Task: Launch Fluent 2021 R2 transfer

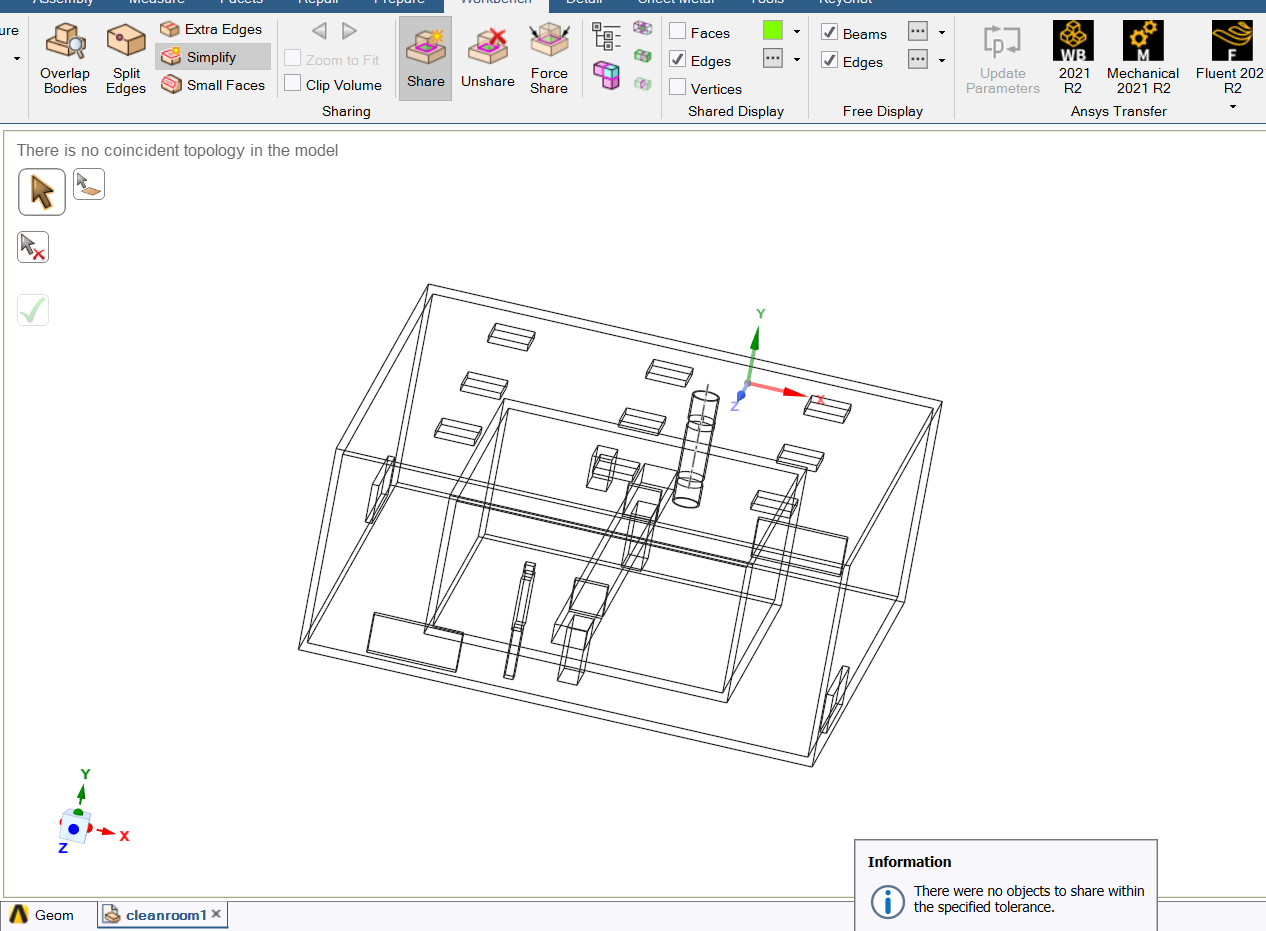Action: 1232,59
